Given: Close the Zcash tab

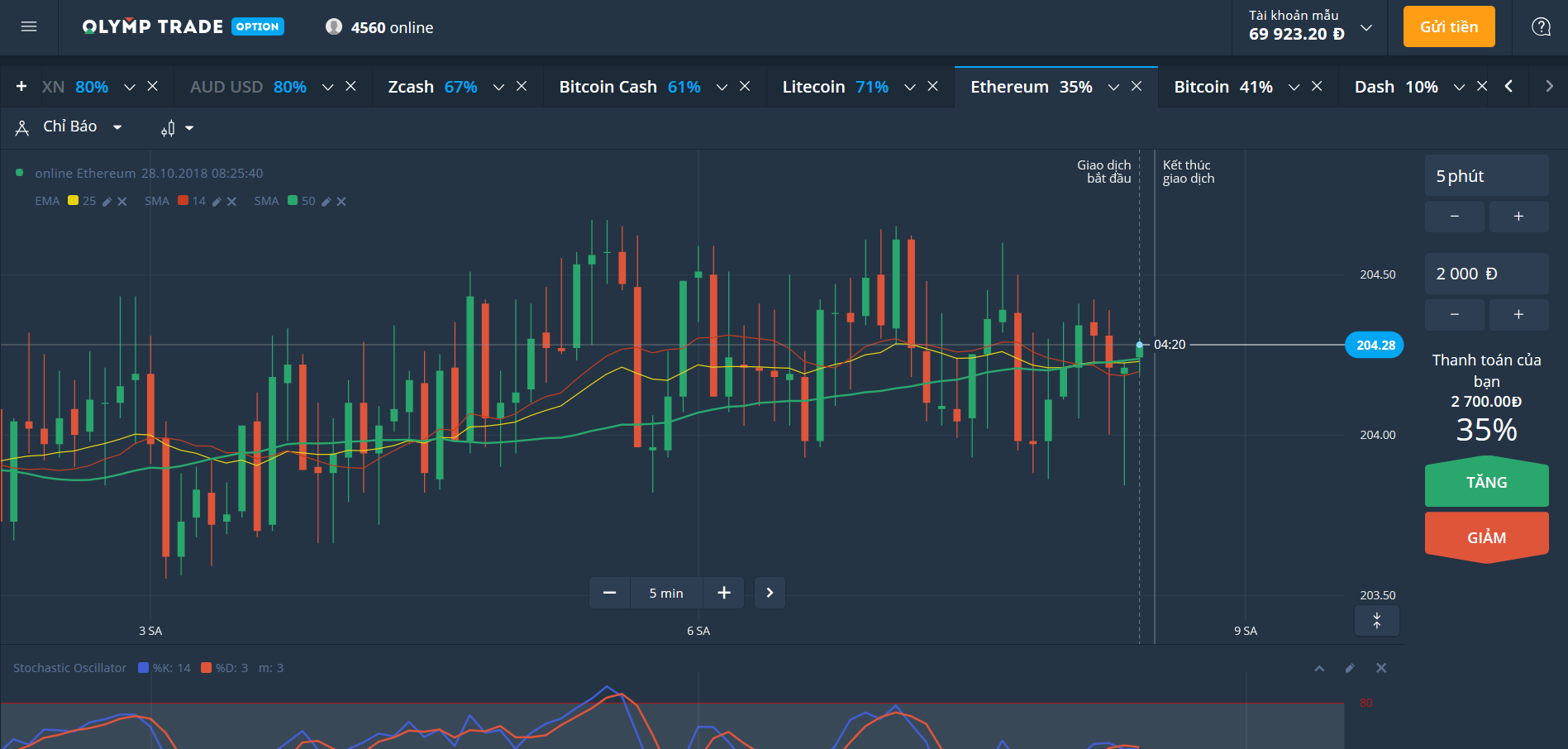Looking at the screenshot, I should (522, 87).
